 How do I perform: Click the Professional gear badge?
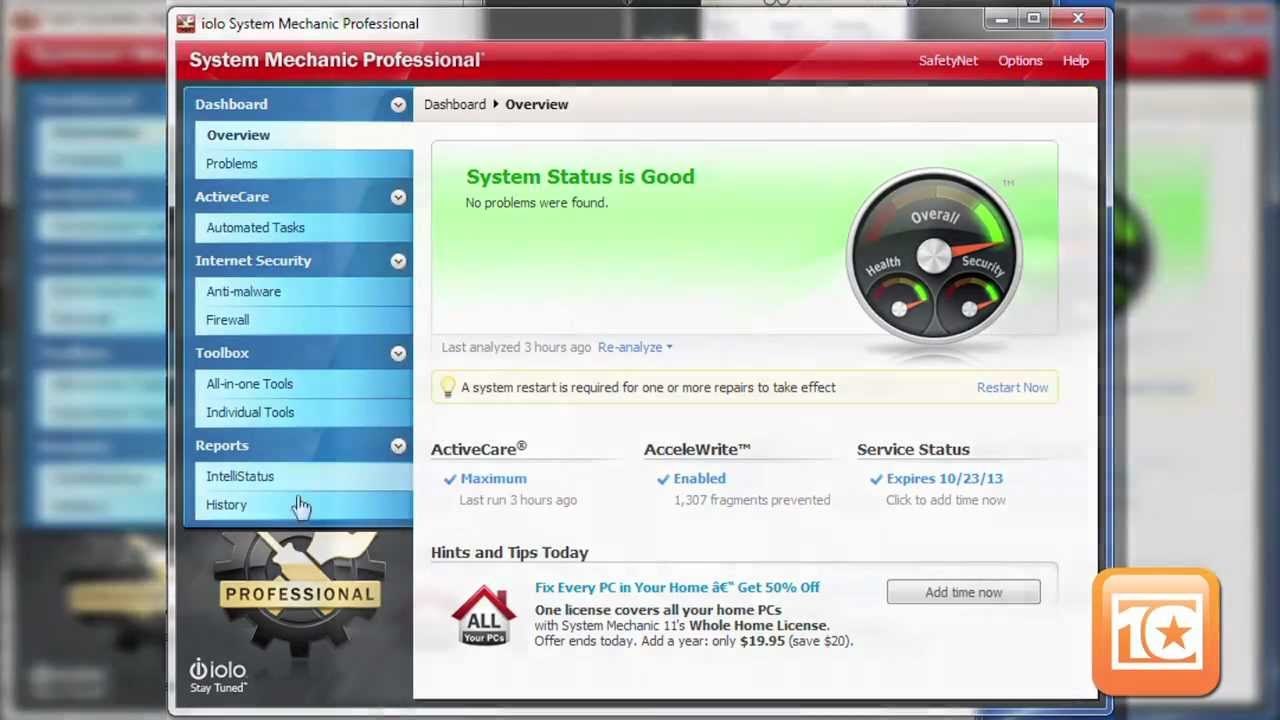pos(298,592)
